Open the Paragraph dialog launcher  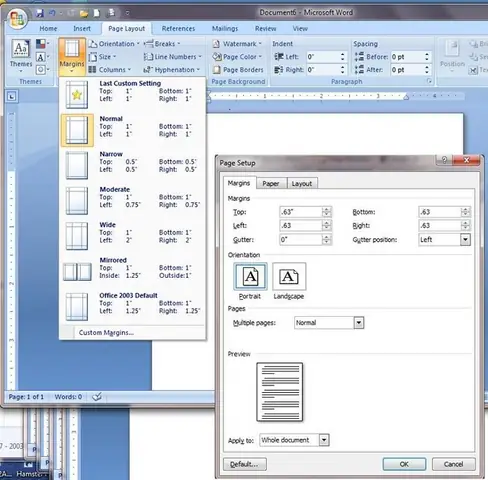(x=429, y=81)
